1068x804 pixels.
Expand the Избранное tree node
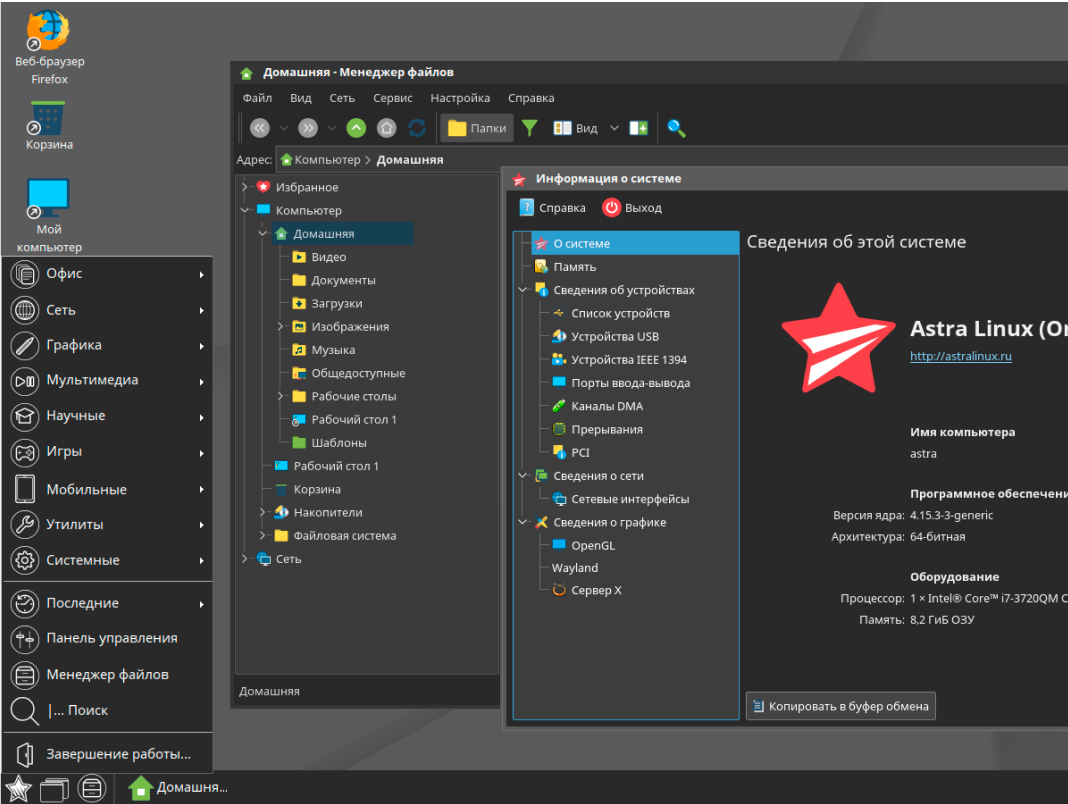click(x=245, y=187)
